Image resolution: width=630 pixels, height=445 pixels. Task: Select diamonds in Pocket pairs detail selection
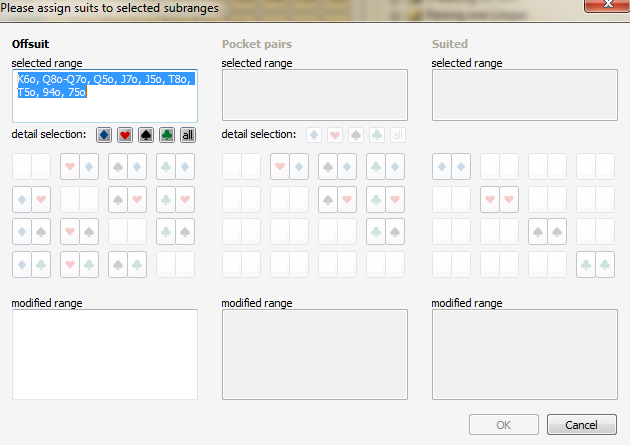pos(314,135)
